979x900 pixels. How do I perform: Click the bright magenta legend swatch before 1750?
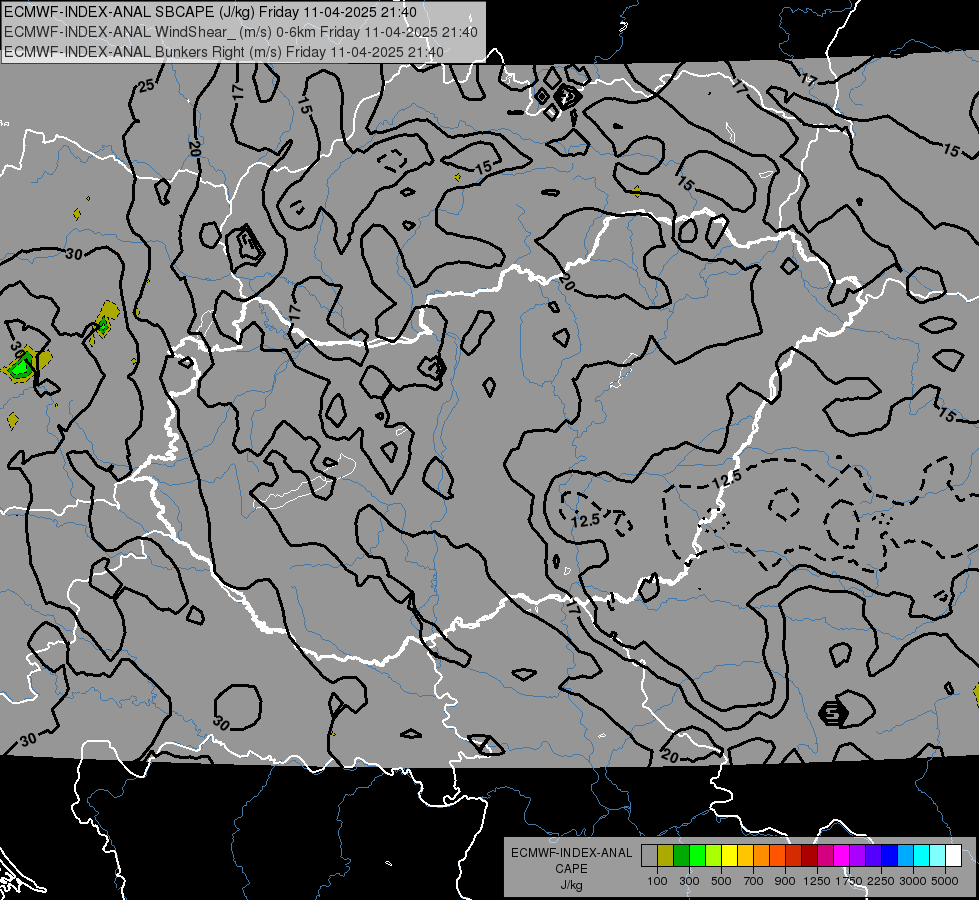(842, 855)
